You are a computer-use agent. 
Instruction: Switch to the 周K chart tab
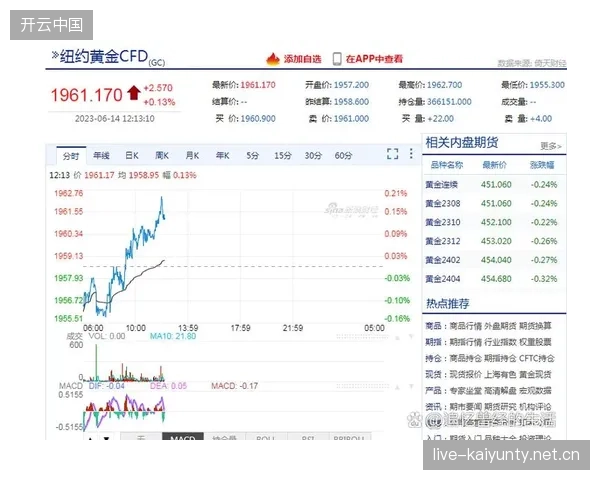pos(162,155)
